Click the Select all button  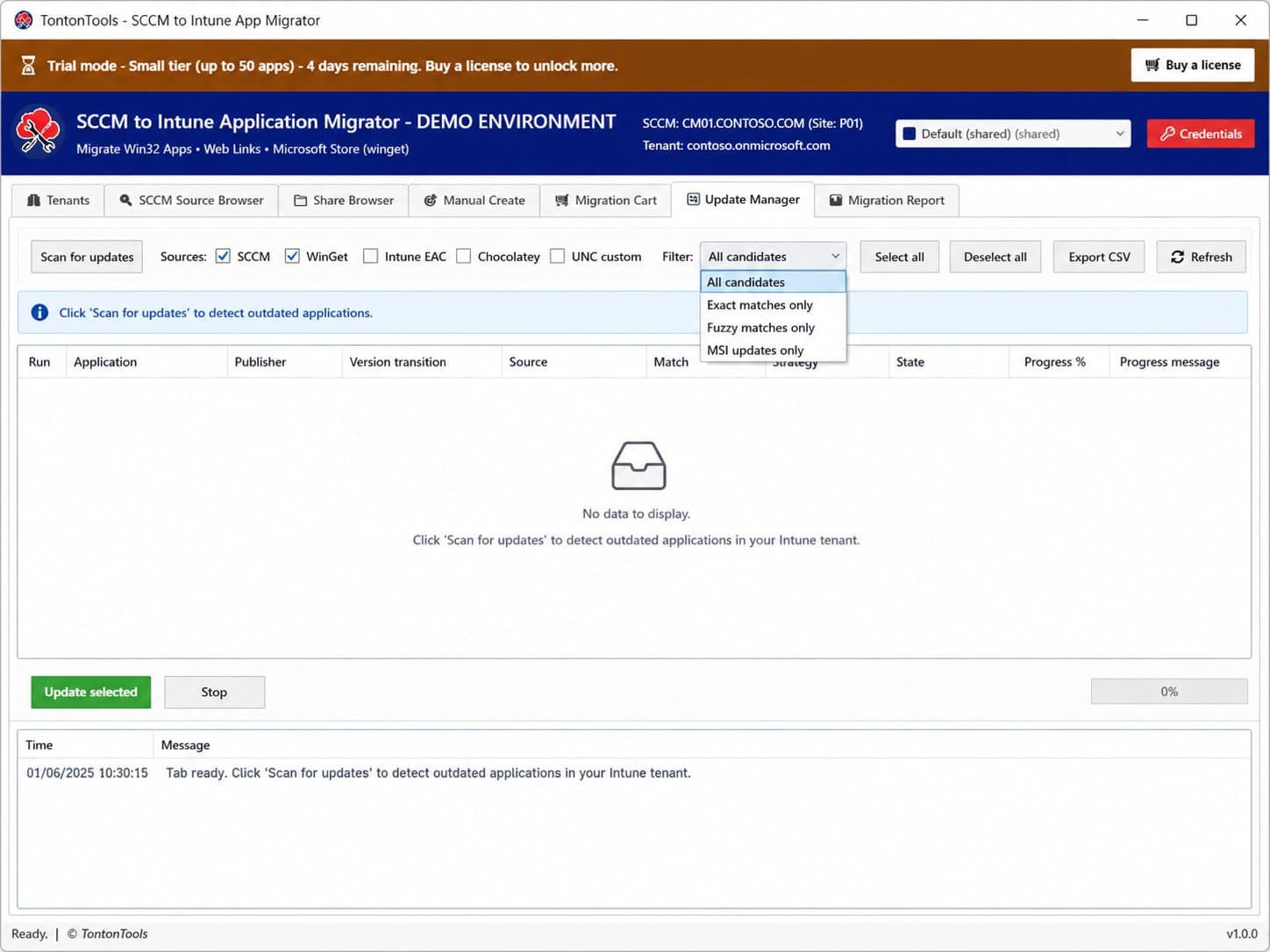[x=899, y=257]
